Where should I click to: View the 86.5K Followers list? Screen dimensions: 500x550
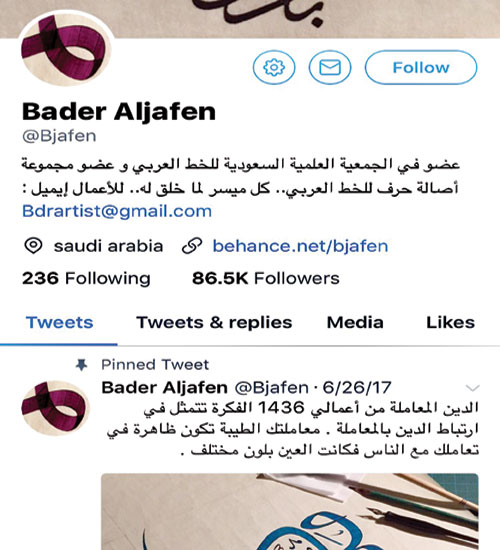coord(266,279)
